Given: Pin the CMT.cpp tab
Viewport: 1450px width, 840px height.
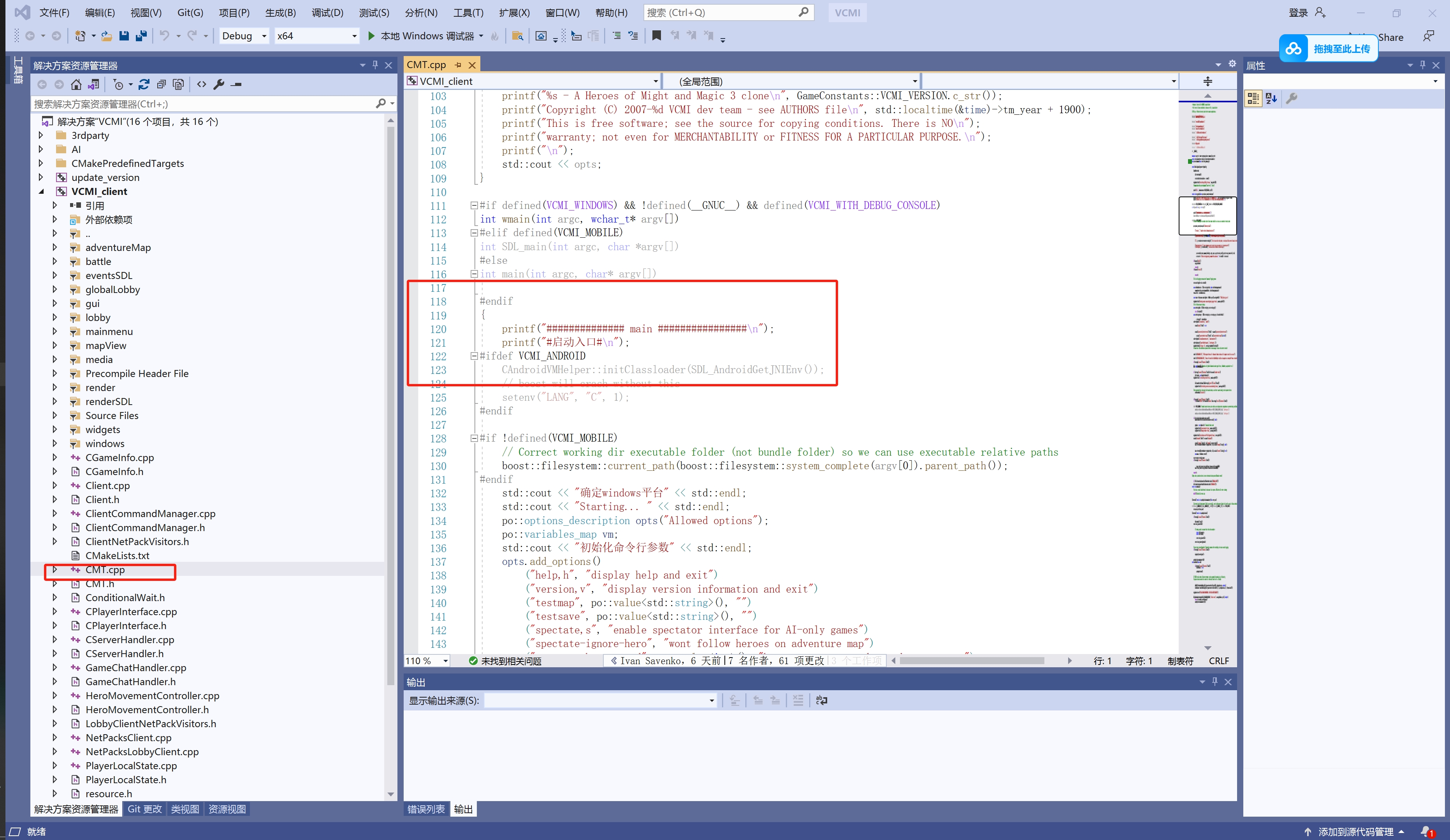Looking at the screenshot, I should tap(459, 65).
